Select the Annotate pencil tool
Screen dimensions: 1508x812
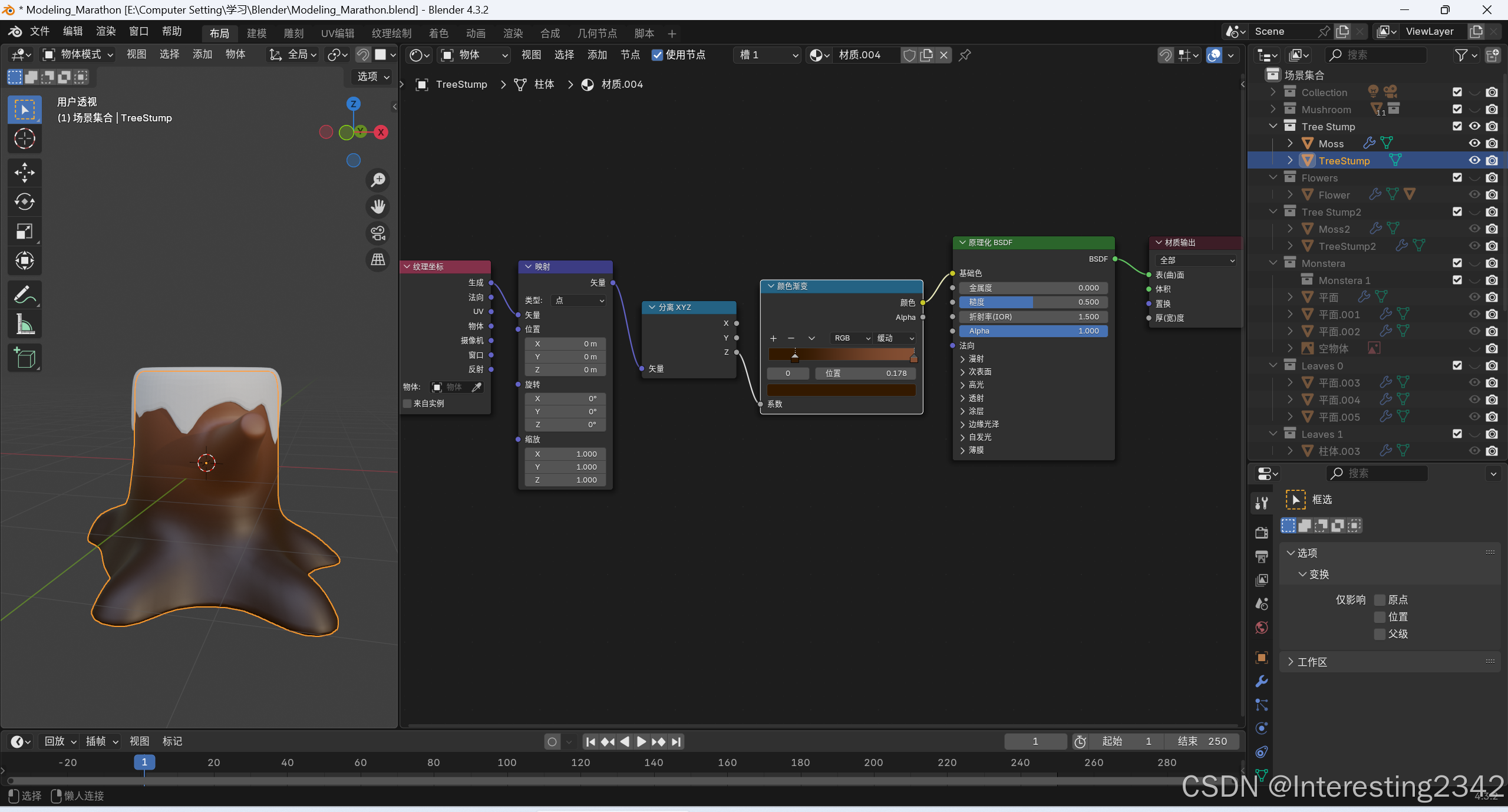pos(24,295)
